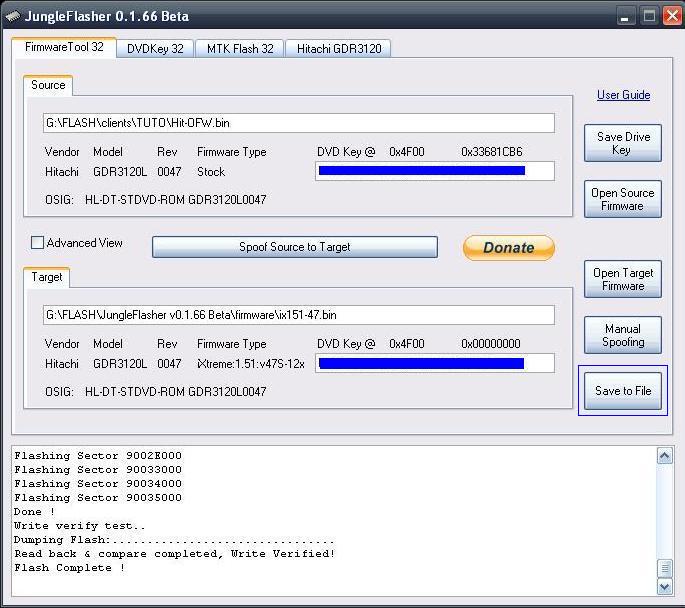Click the Source DVD key progress bar
The width and height of the screenshot is (685, 608).
pos(435,171)
